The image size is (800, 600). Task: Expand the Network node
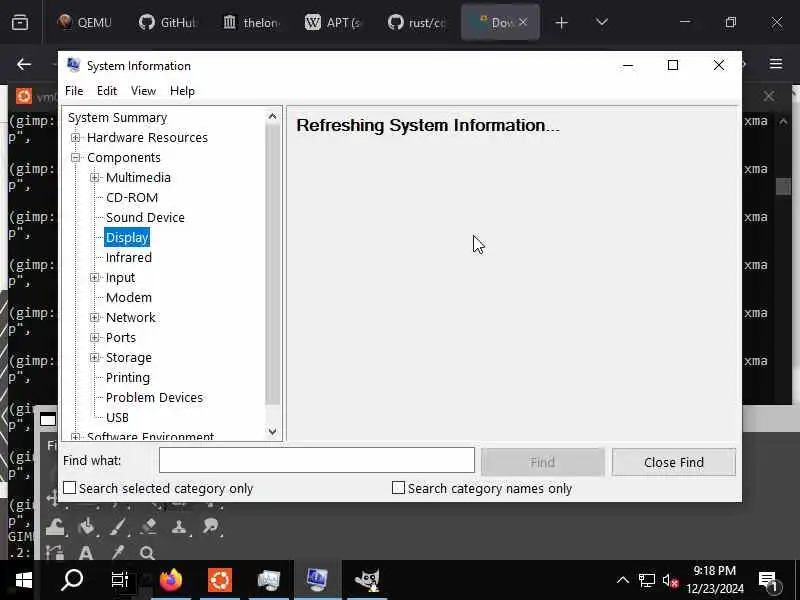coord(94,317)
